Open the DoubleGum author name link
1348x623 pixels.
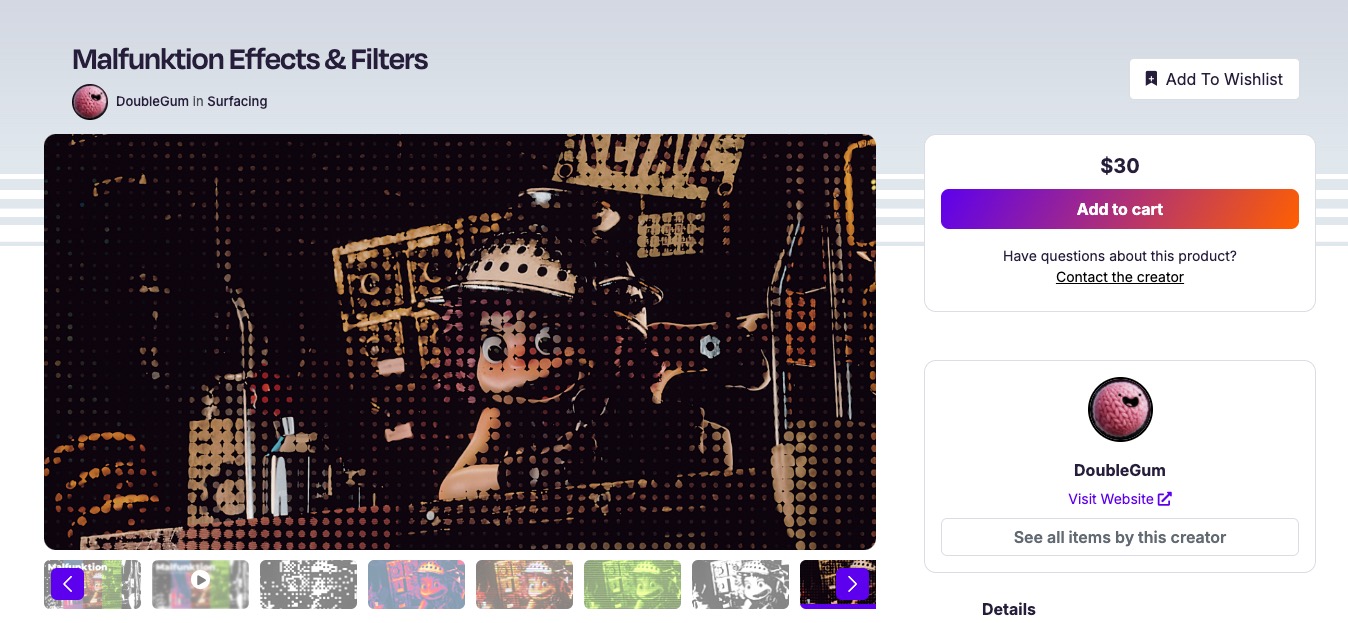[x=152, y=101]
